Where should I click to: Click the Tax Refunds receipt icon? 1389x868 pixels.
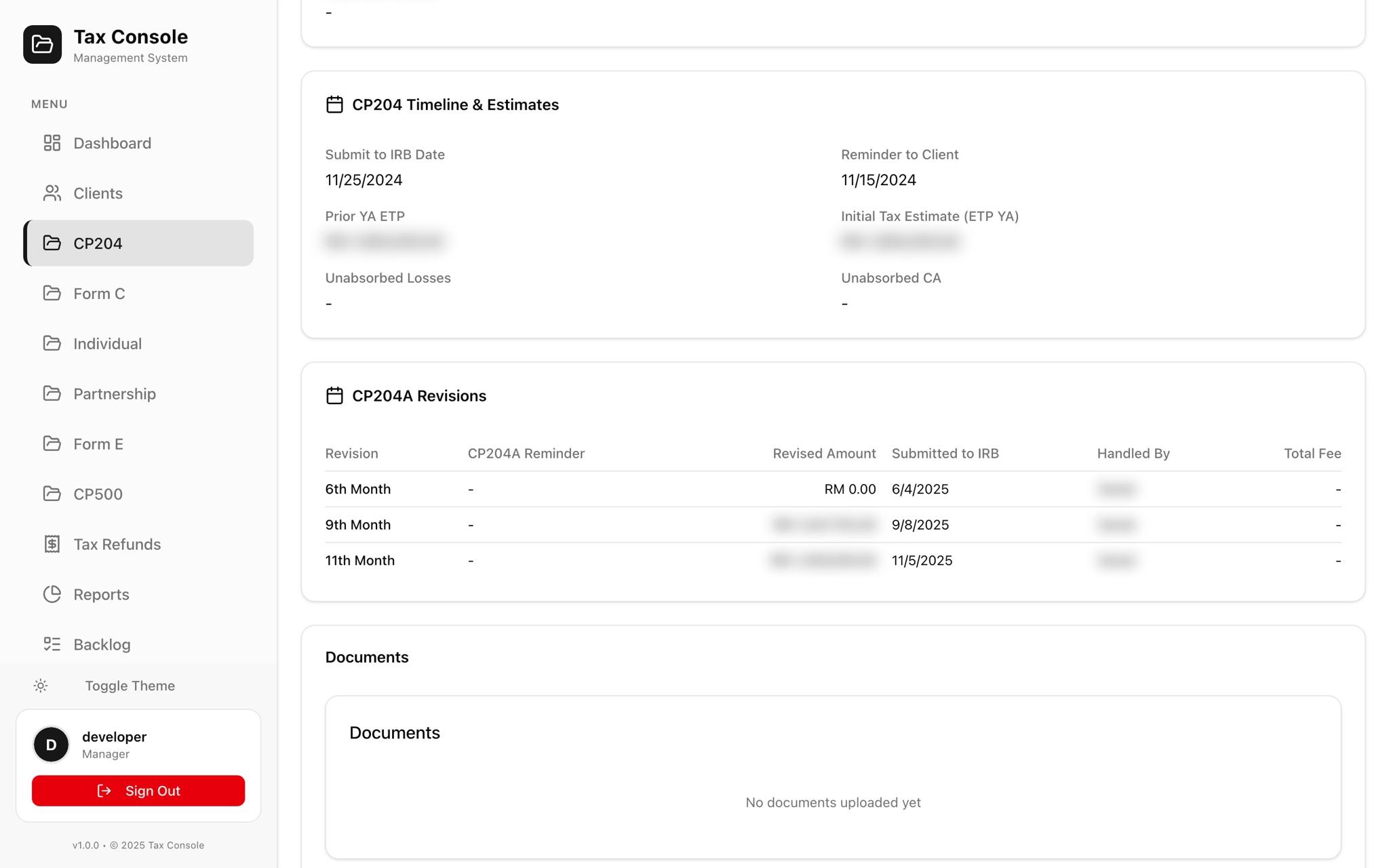point(52,544)
